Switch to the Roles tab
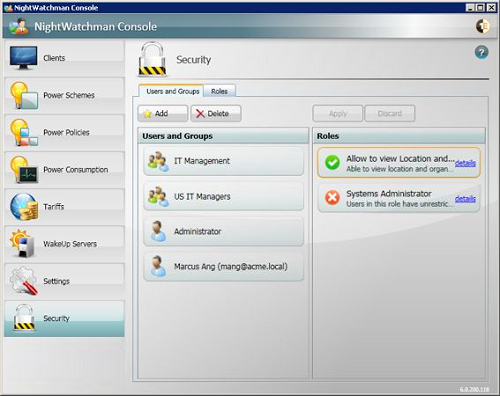 [x=219, y=91]
